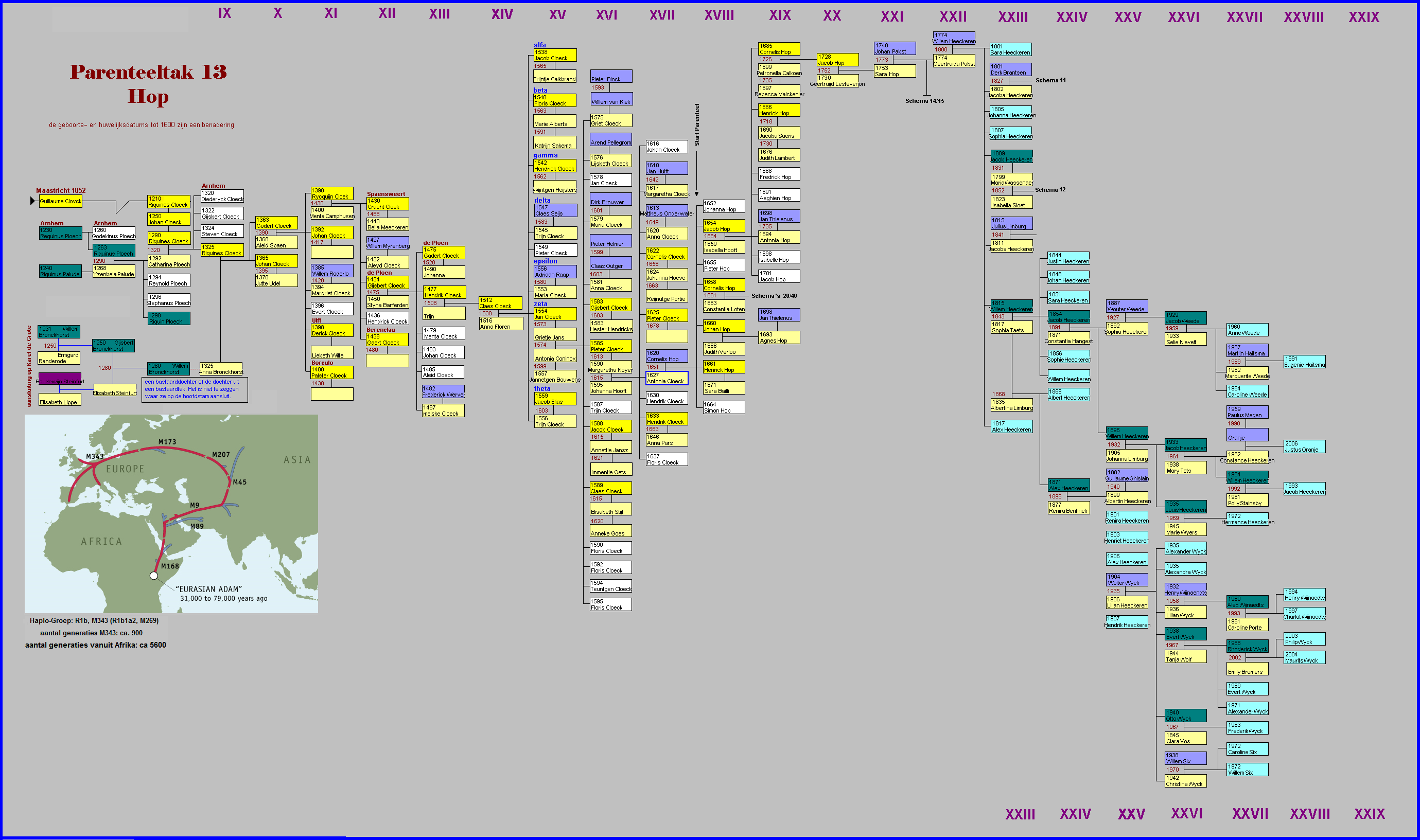This screenshot has height=840, width=1420.
Task: Click the blue bastaarddochter note box
Action: click(194, 389)
